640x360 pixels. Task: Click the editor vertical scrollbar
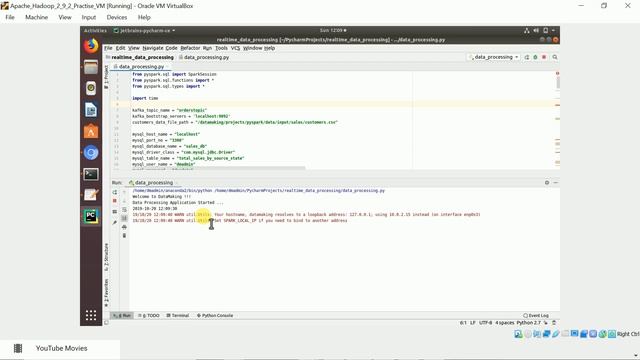[558, 82]
